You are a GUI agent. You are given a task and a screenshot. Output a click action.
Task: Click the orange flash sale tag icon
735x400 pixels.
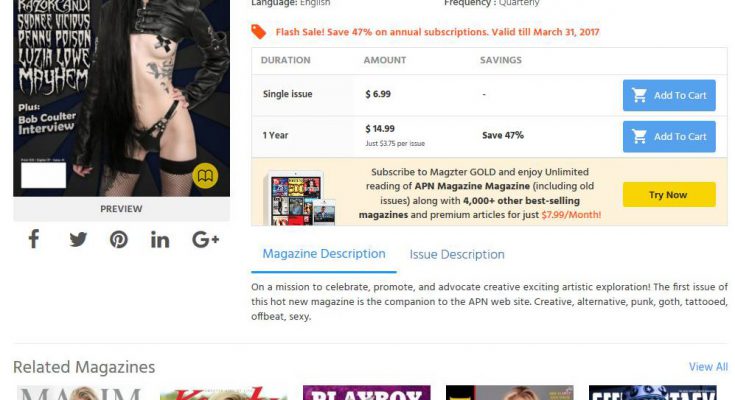[x=258, y=32]
